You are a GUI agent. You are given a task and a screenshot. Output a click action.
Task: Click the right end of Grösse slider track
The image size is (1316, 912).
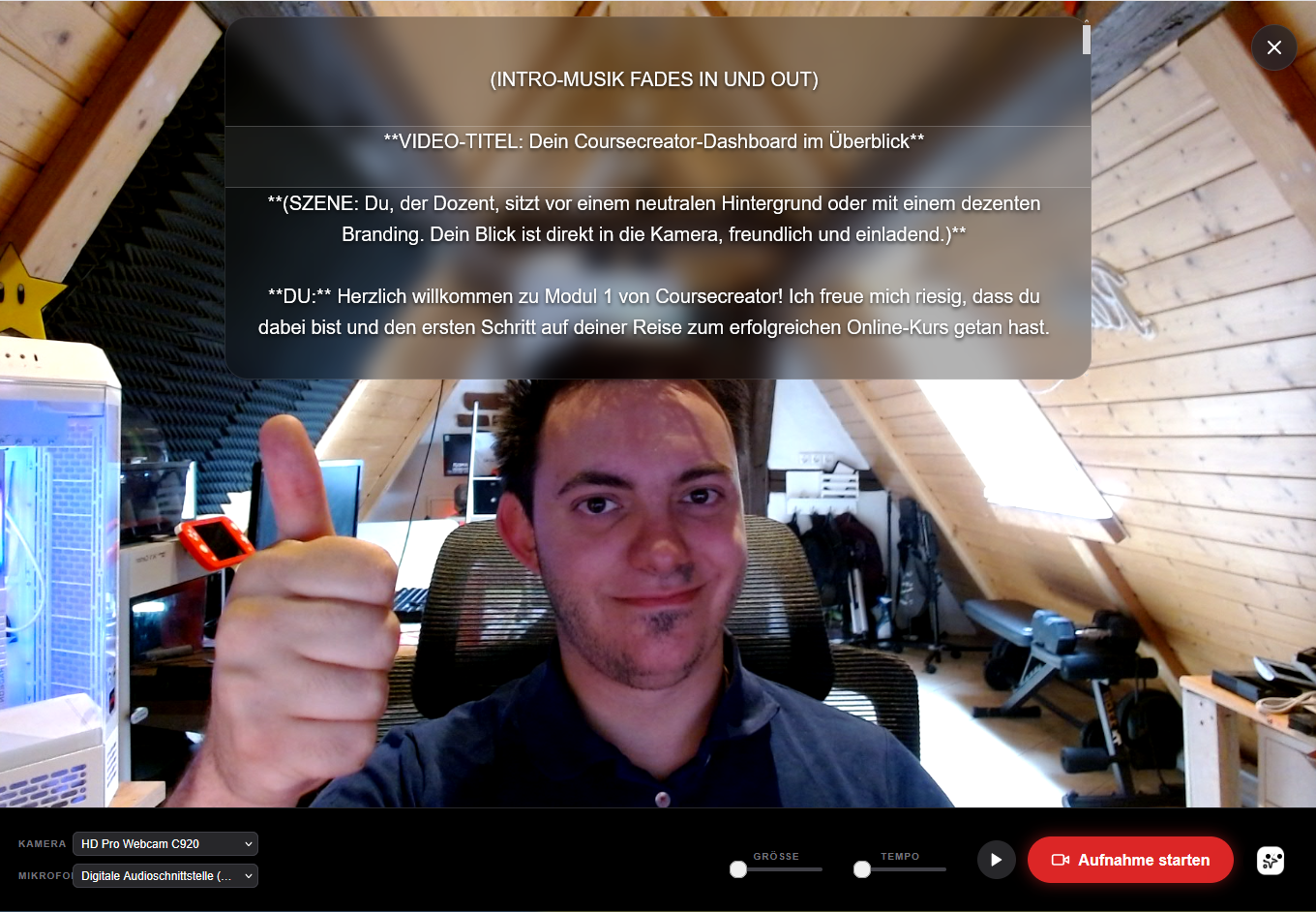click(820, 869)
